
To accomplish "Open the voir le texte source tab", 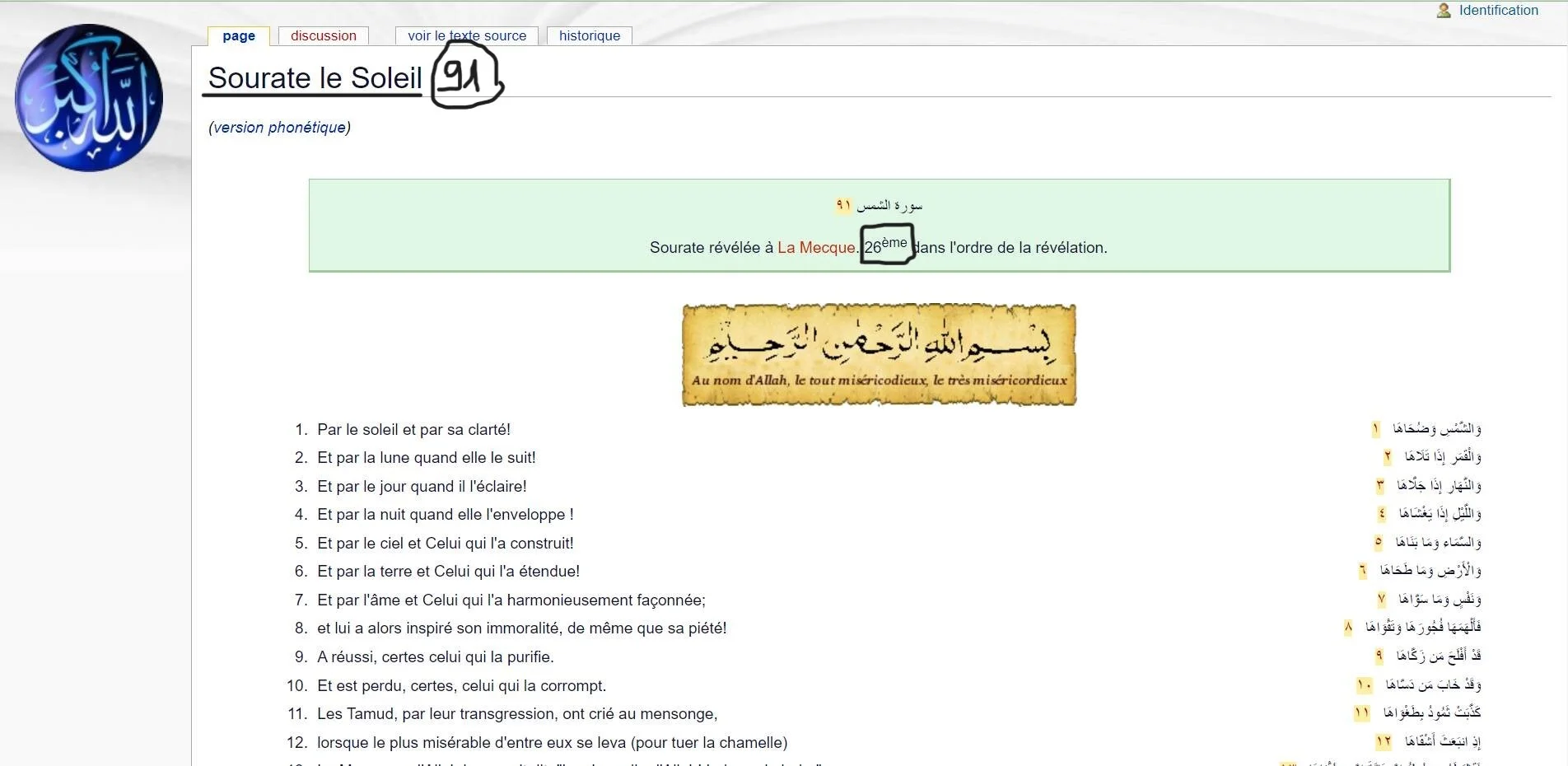I will pos(467,36).
